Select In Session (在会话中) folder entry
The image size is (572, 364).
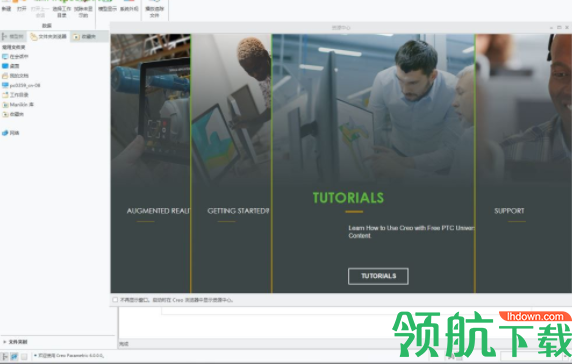[x=15, y=57]
